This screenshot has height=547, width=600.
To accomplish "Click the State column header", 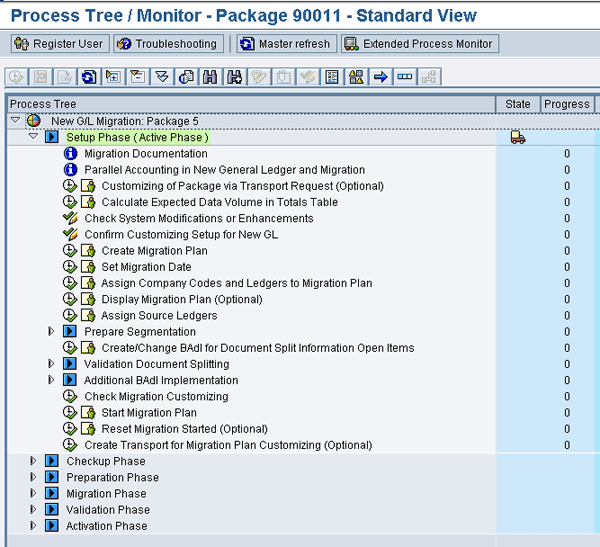I will [x=517, y=104].
